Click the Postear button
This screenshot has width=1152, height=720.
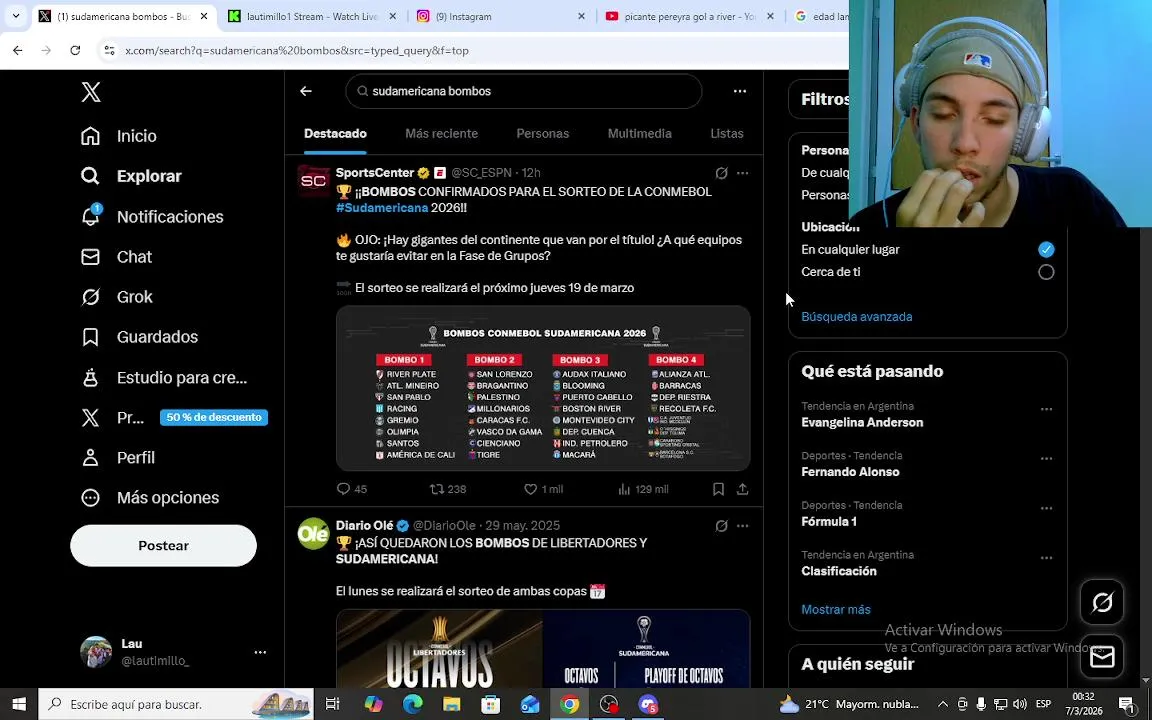click(163, 546)
